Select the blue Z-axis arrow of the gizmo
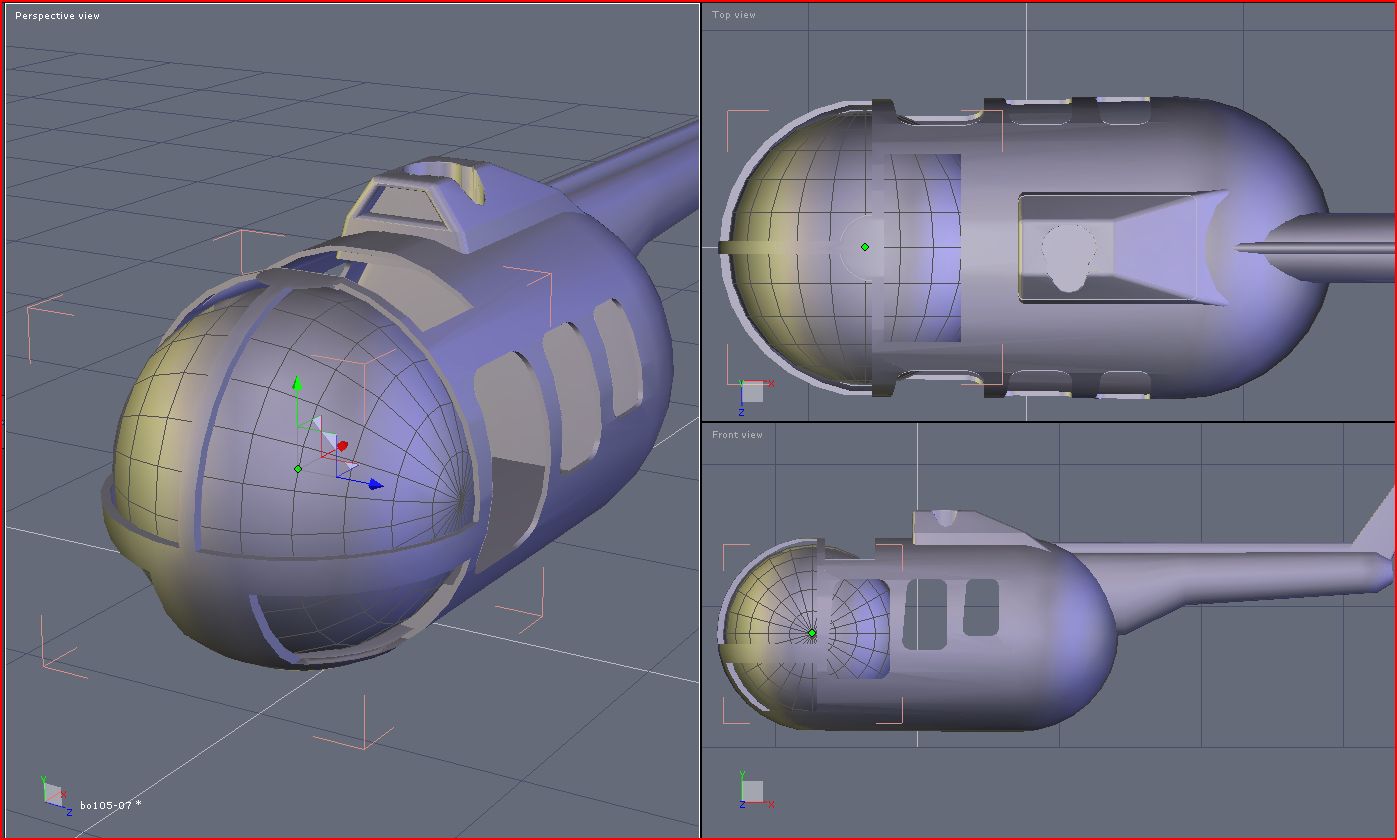1397x840 pixels. click(x=375, y=484)
